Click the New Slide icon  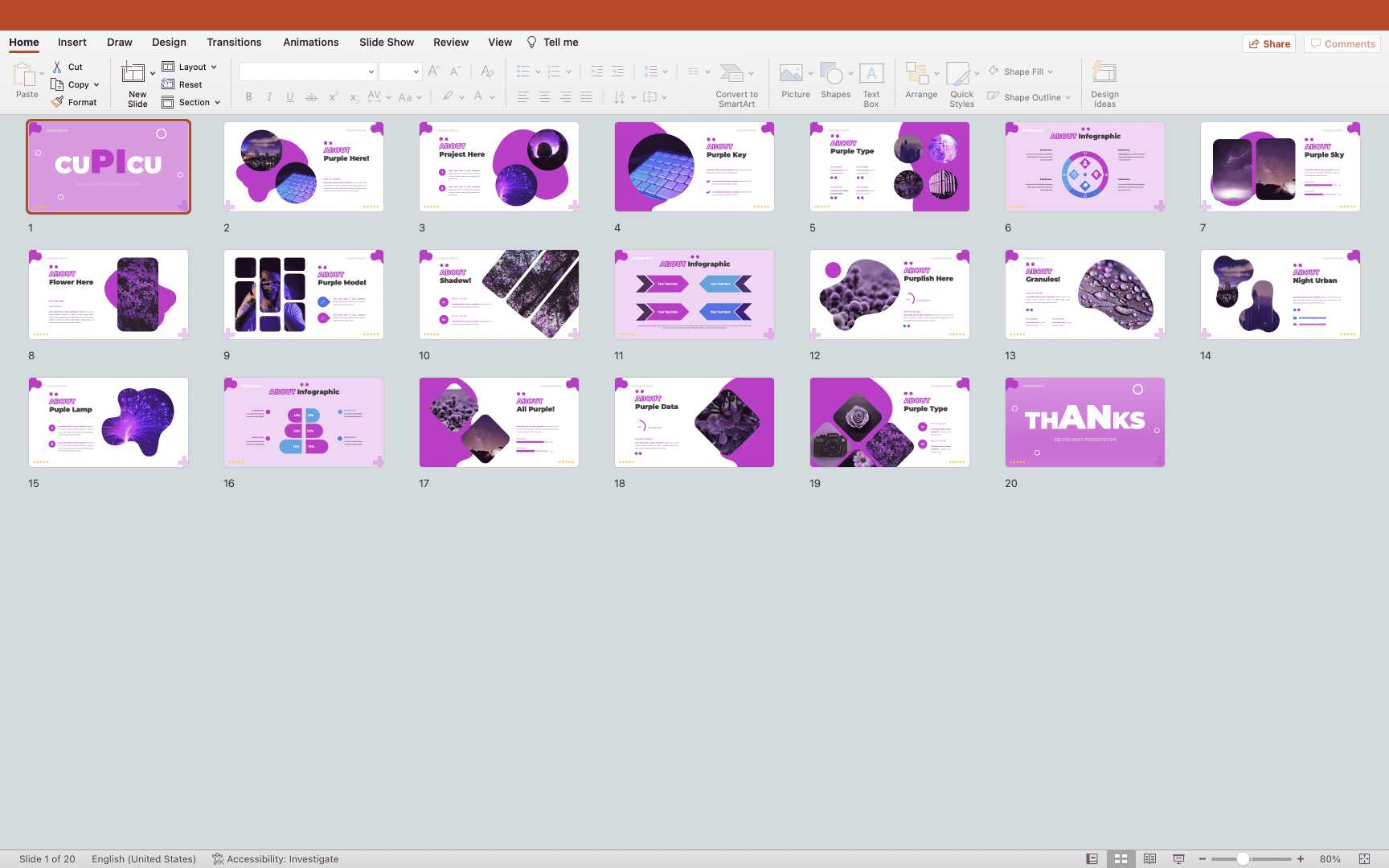[133, 74]
